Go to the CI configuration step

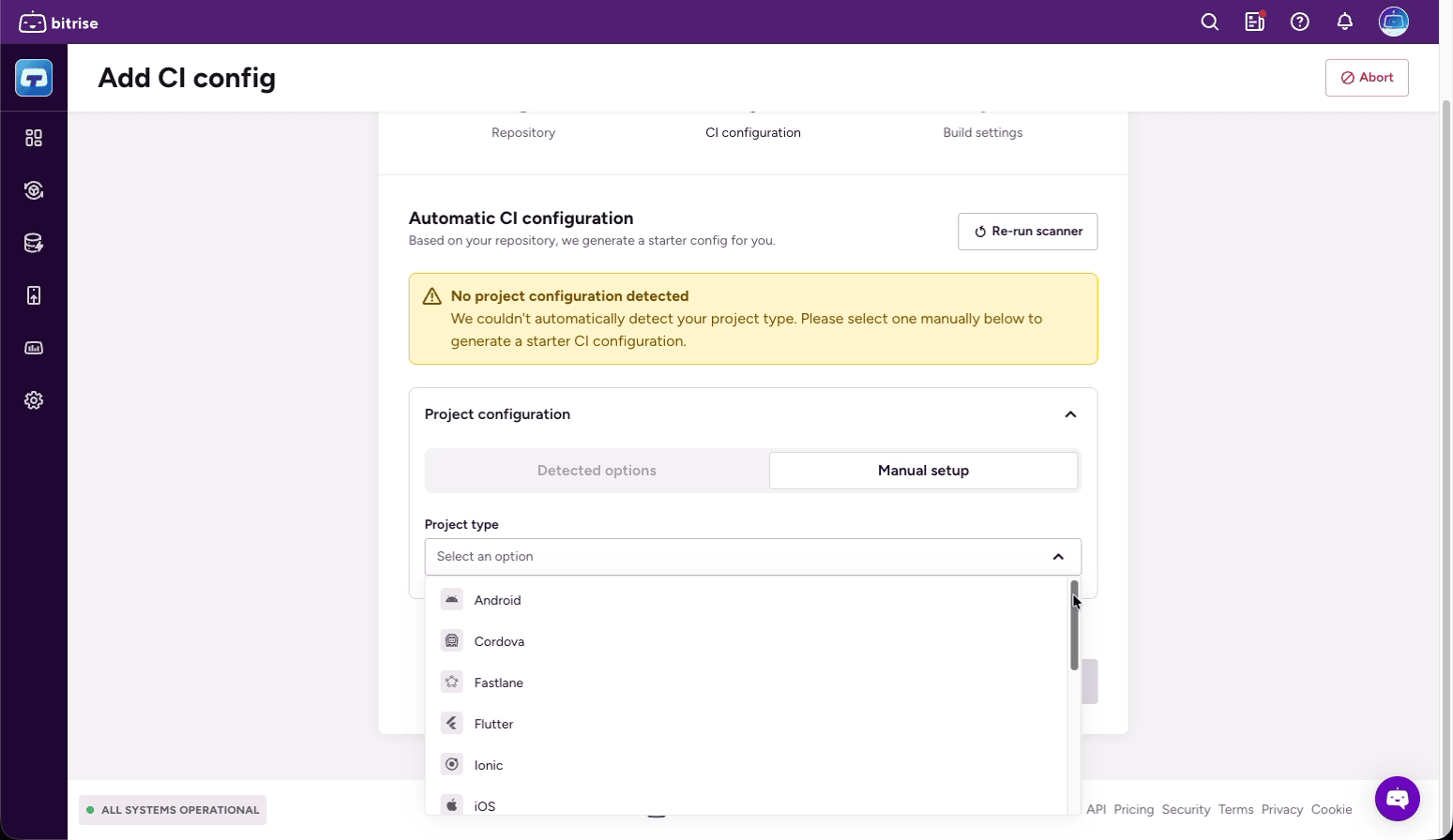753,132
